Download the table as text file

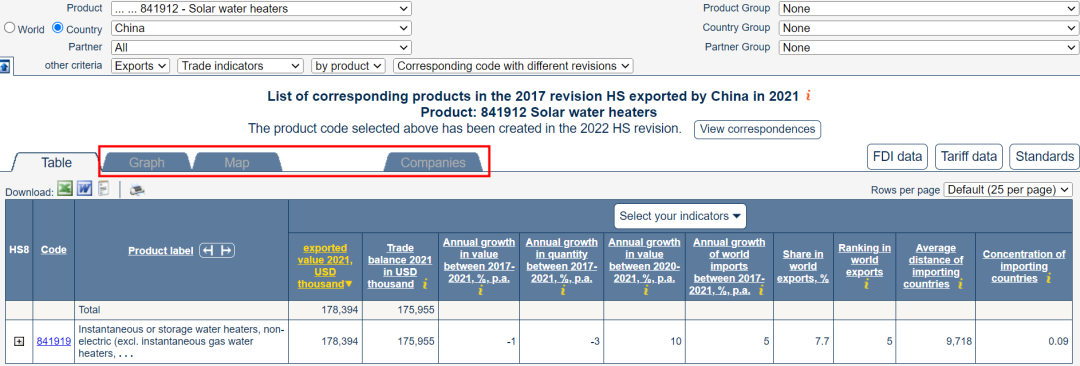[104, 189]
